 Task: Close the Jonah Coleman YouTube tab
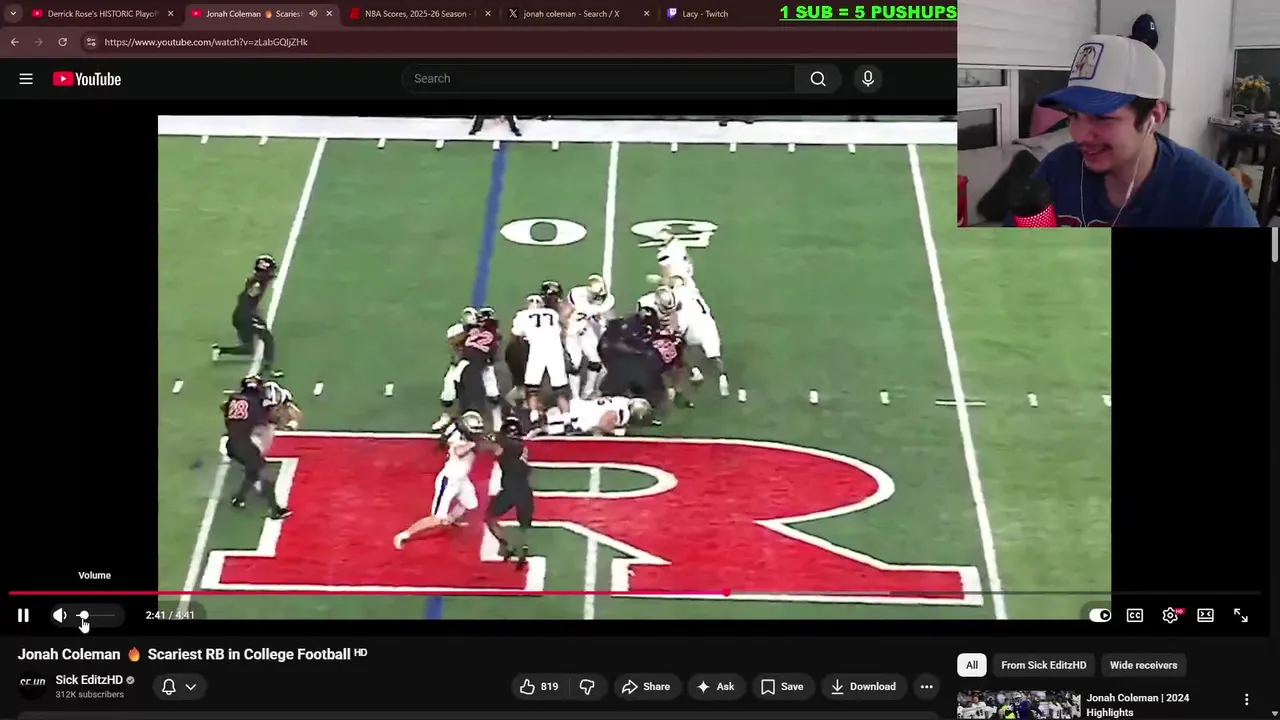point(329,14)
